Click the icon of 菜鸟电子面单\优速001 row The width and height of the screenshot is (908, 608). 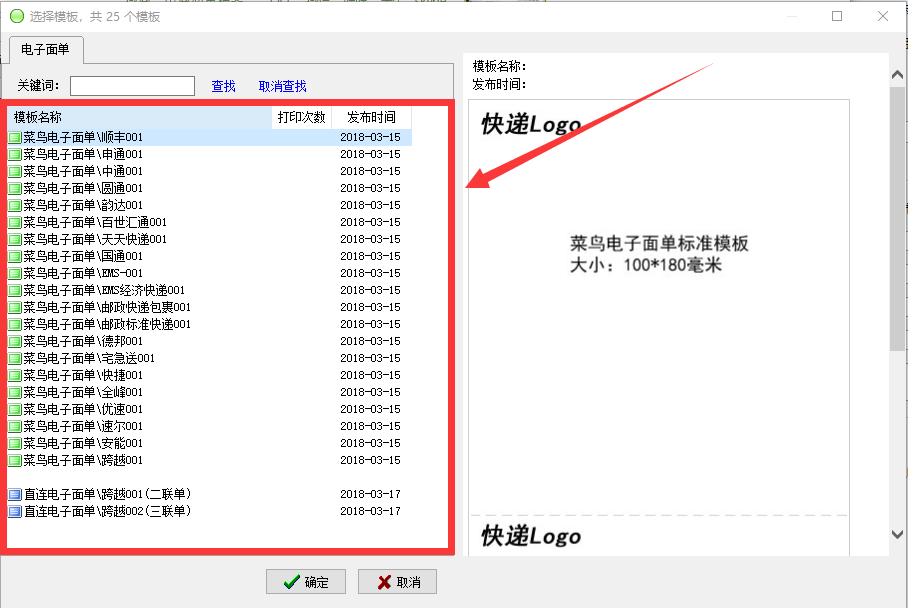point(15,409)
